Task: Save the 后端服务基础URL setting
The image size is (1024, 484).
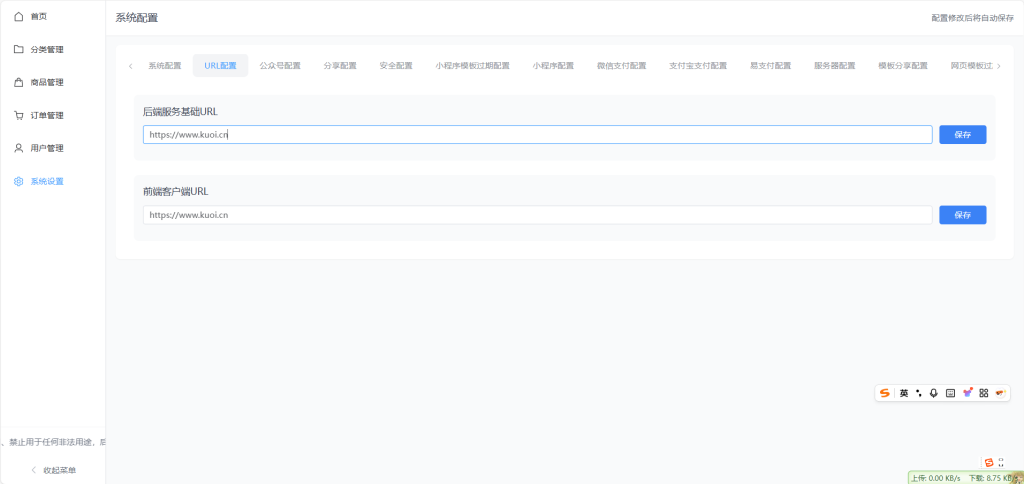Action: pyautogui.click(x=962, y=134)
